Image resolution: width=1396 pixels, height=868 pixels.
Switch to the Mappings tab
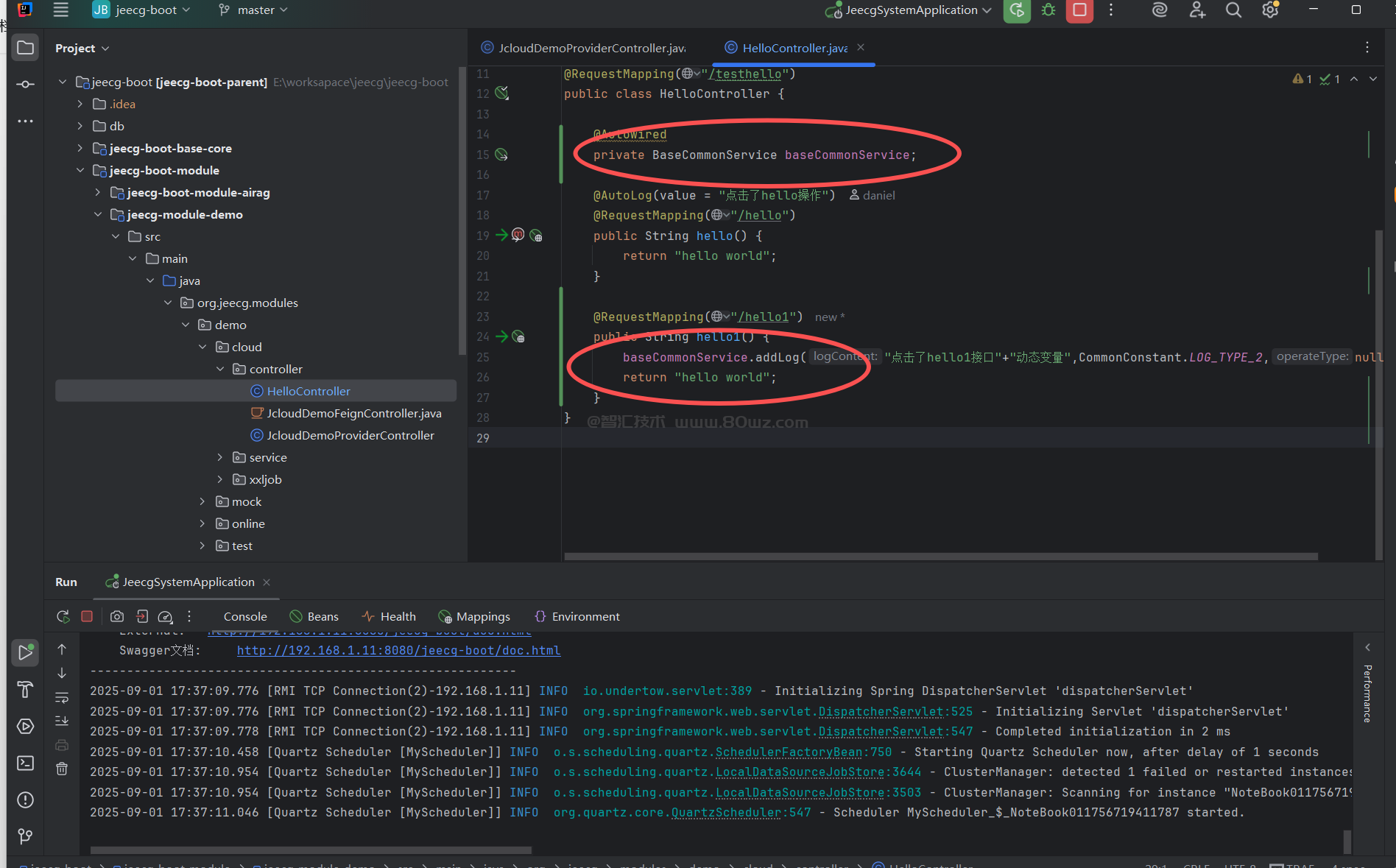pos(474,616)
